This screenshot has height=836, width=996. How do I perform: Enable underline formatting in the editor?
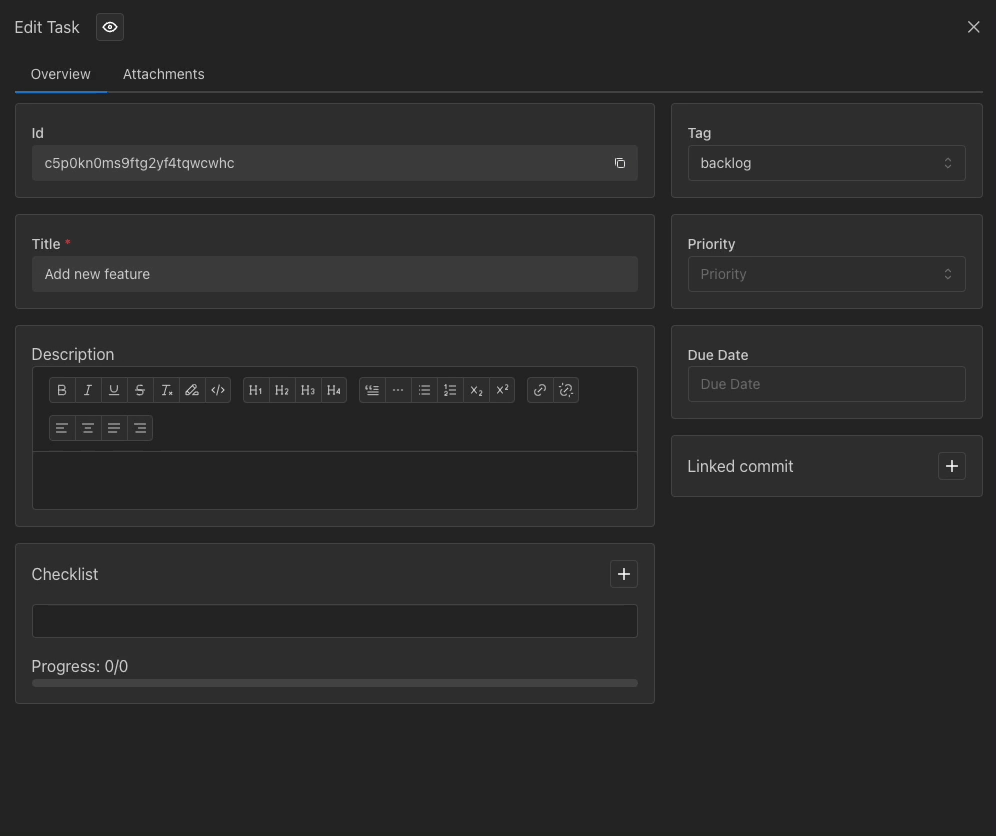tap(114, 390)
